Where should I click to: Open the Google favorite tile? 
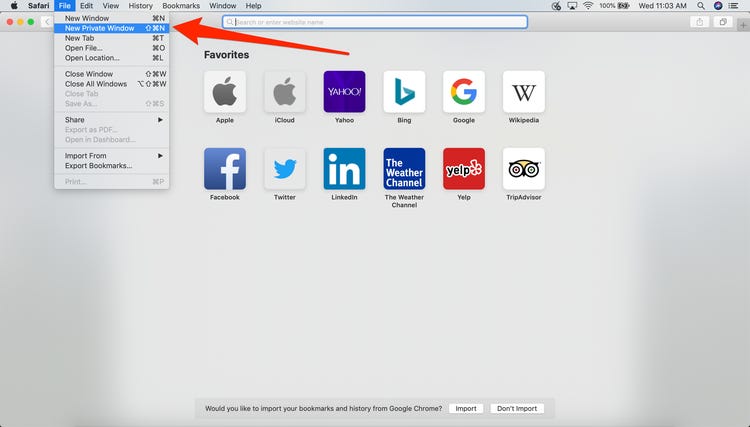464,92
